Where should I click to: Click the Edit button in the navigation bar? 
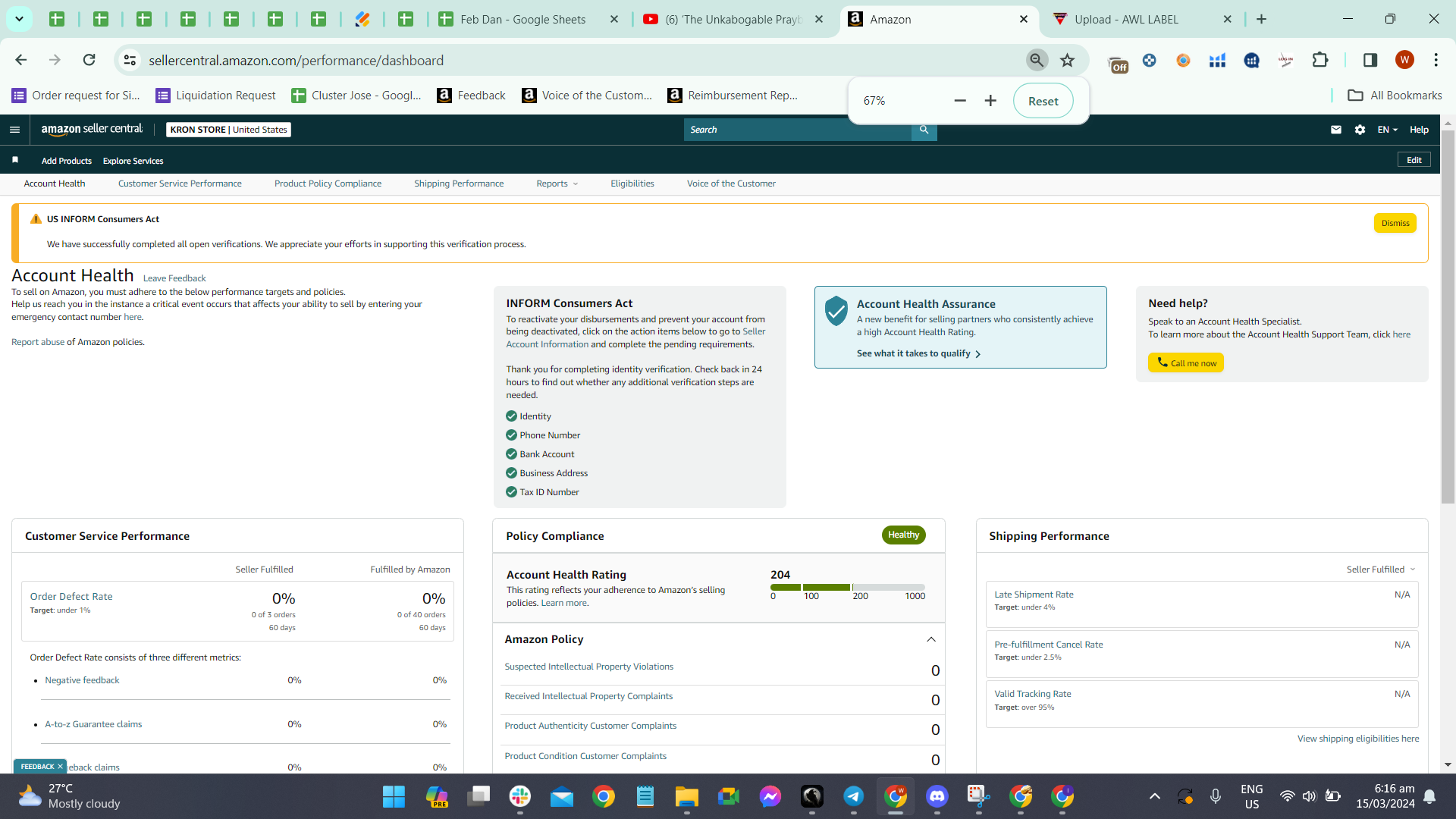[1414, 160]
